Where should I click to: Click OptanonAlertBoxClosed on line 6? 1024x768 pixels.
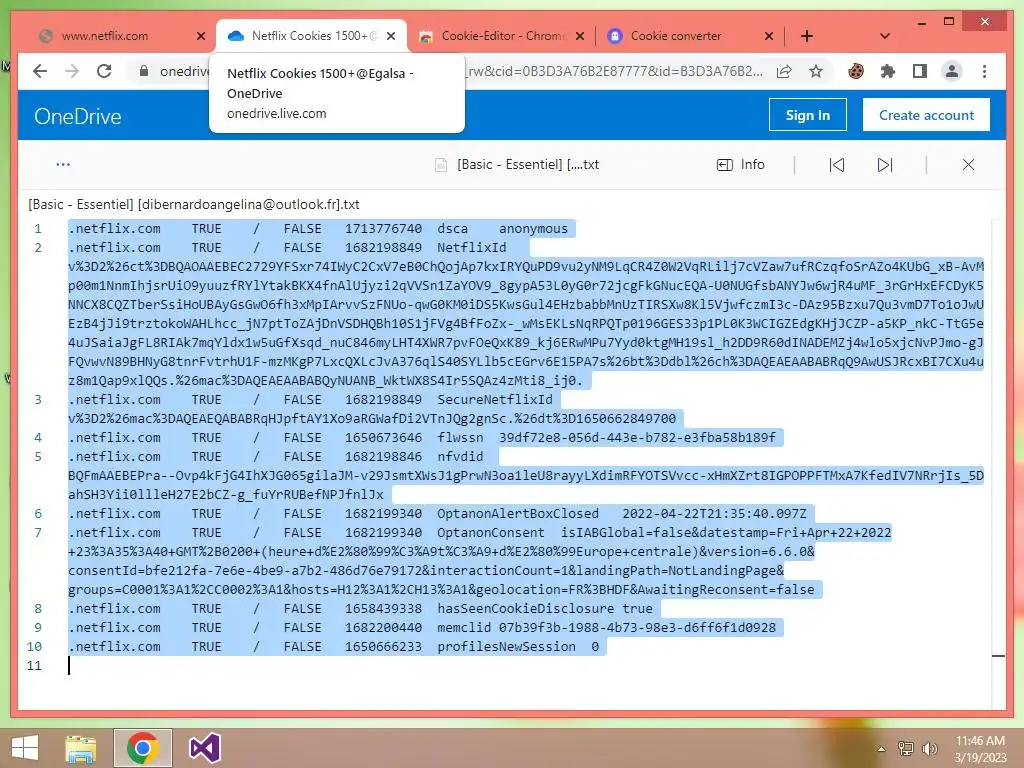(x=518, y=513)
